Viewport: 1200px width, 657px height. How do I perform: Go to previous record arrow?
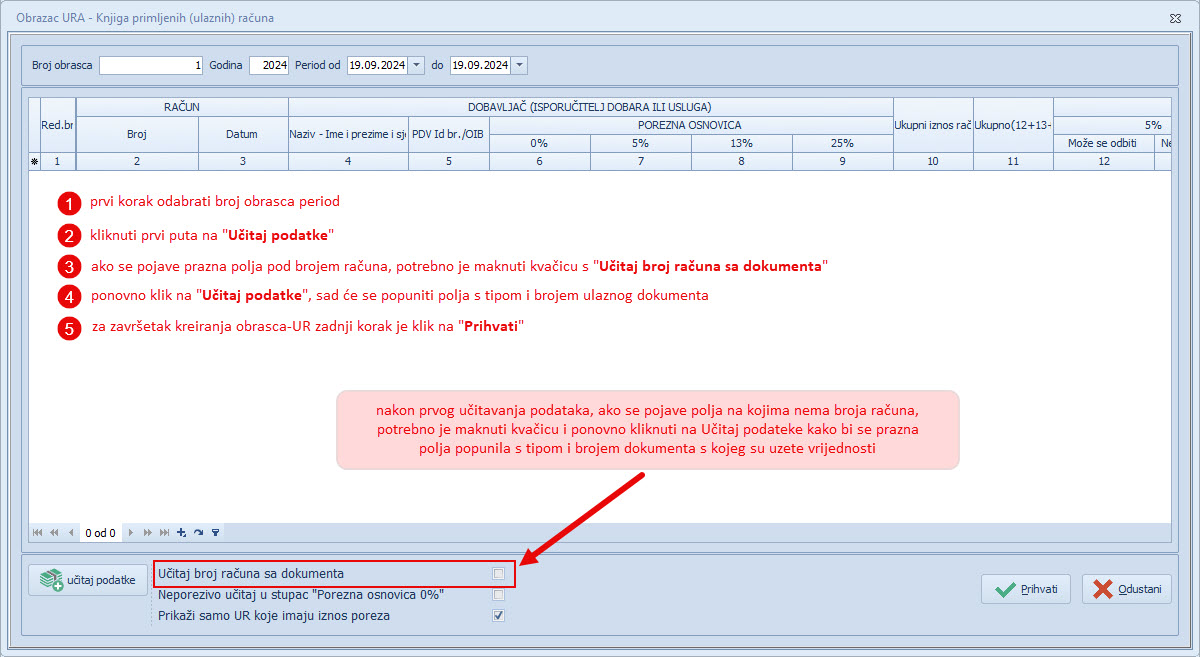coord(70,533)
